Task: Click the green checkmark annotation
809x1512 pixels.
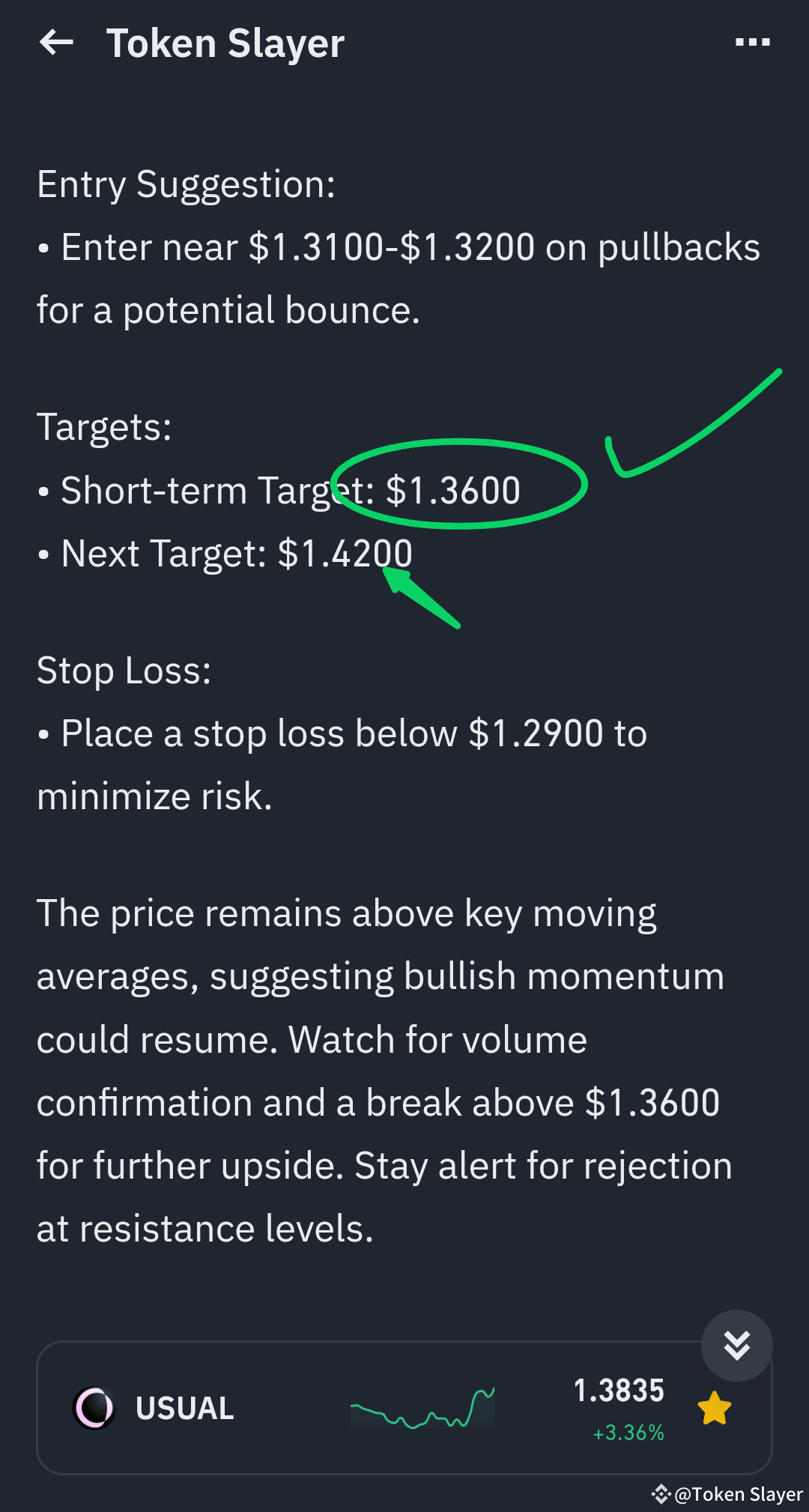Action: point(689,420)
